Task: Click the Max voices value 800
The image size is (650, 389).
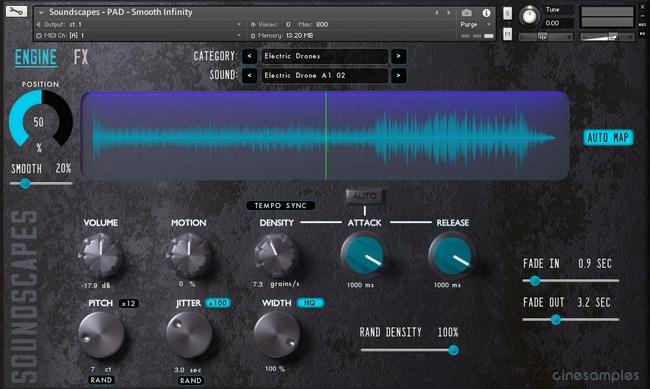Action: point(322,24)
